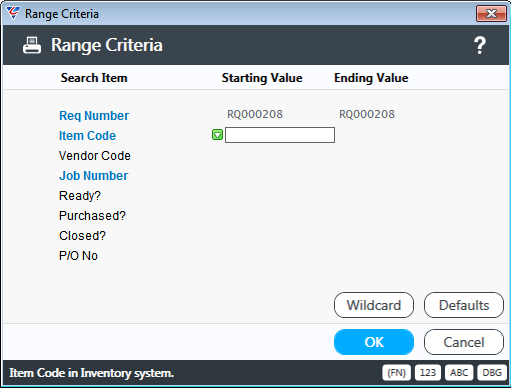Open help with the question mark icon
The height and width of the screenshot is (389, 511).
tap(480, 45)
